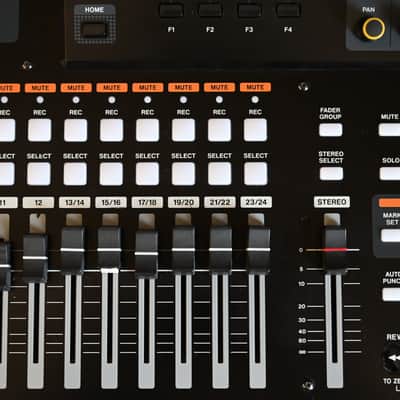Click the '23/24' channel label strip

[x=256, y=202]
